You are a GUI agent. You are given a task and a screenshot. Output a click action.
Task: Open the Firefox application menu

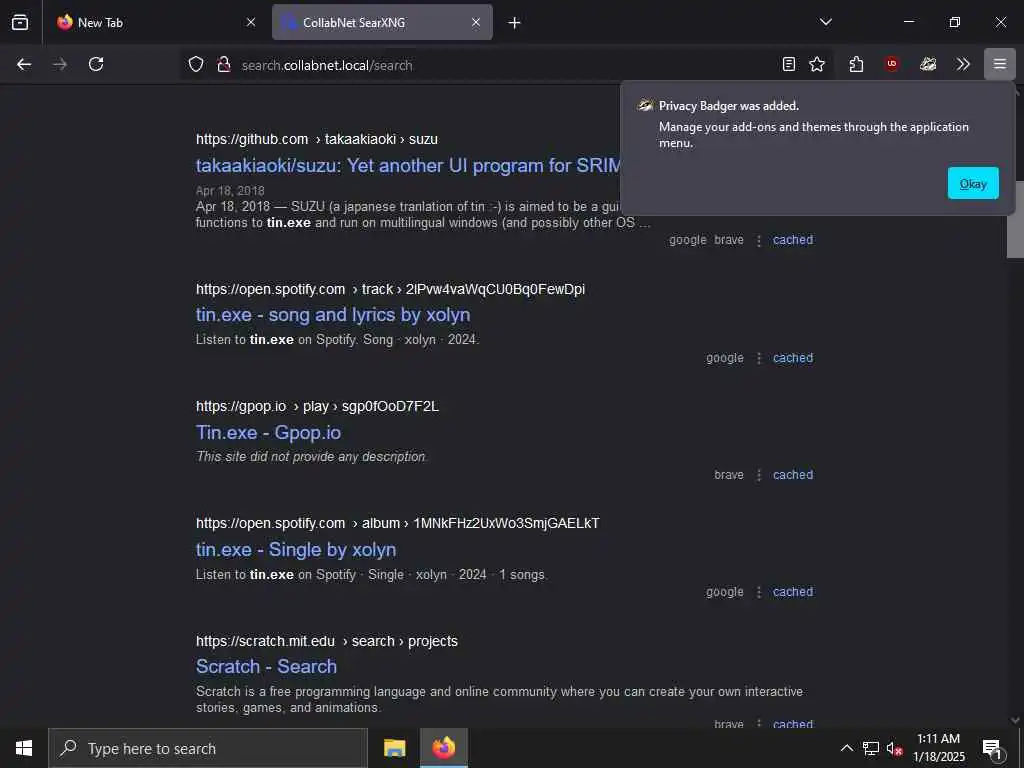coord(1000,64)
